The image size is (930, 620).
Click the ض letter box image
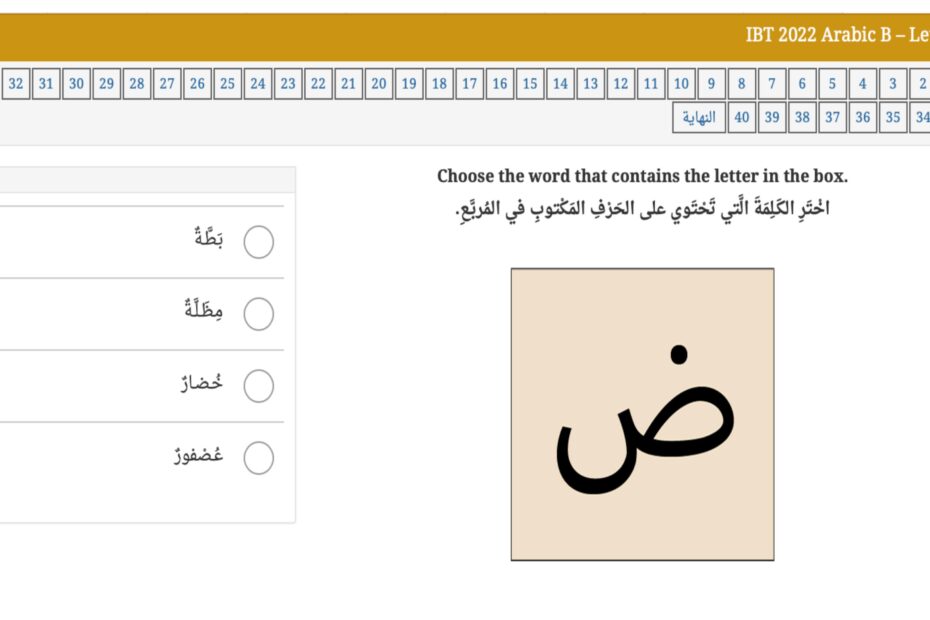coord(642,414)
